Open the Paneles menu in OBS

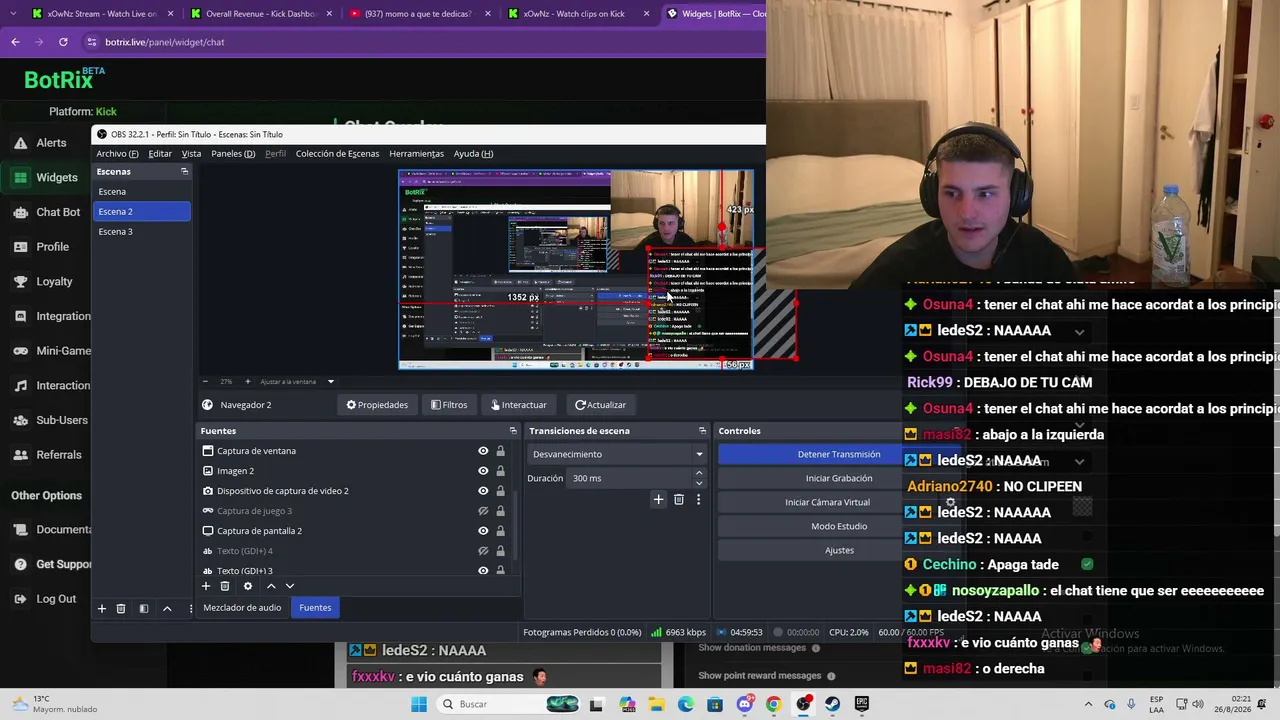pyautogui.click(x=233, y=153)
